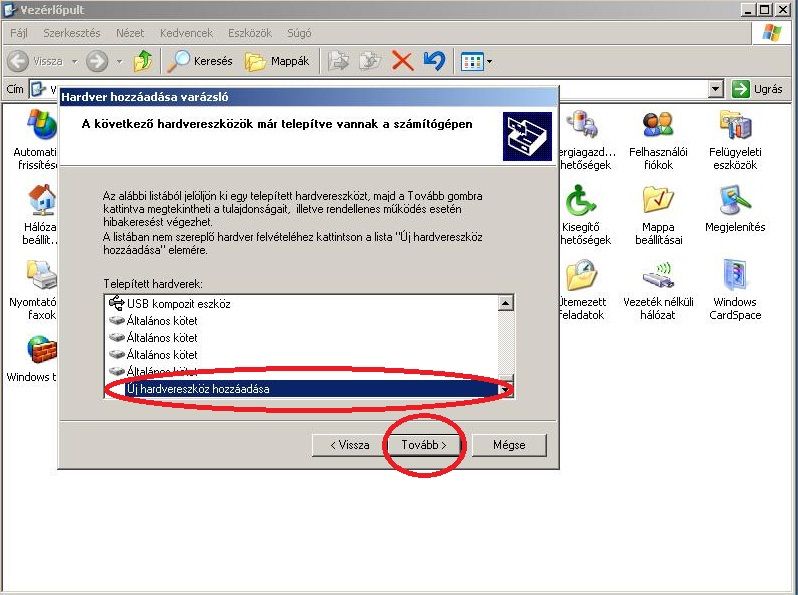
Task: Click the Mappák folders toolbar button
Action: pyautogui.click(x=277, y=61)
